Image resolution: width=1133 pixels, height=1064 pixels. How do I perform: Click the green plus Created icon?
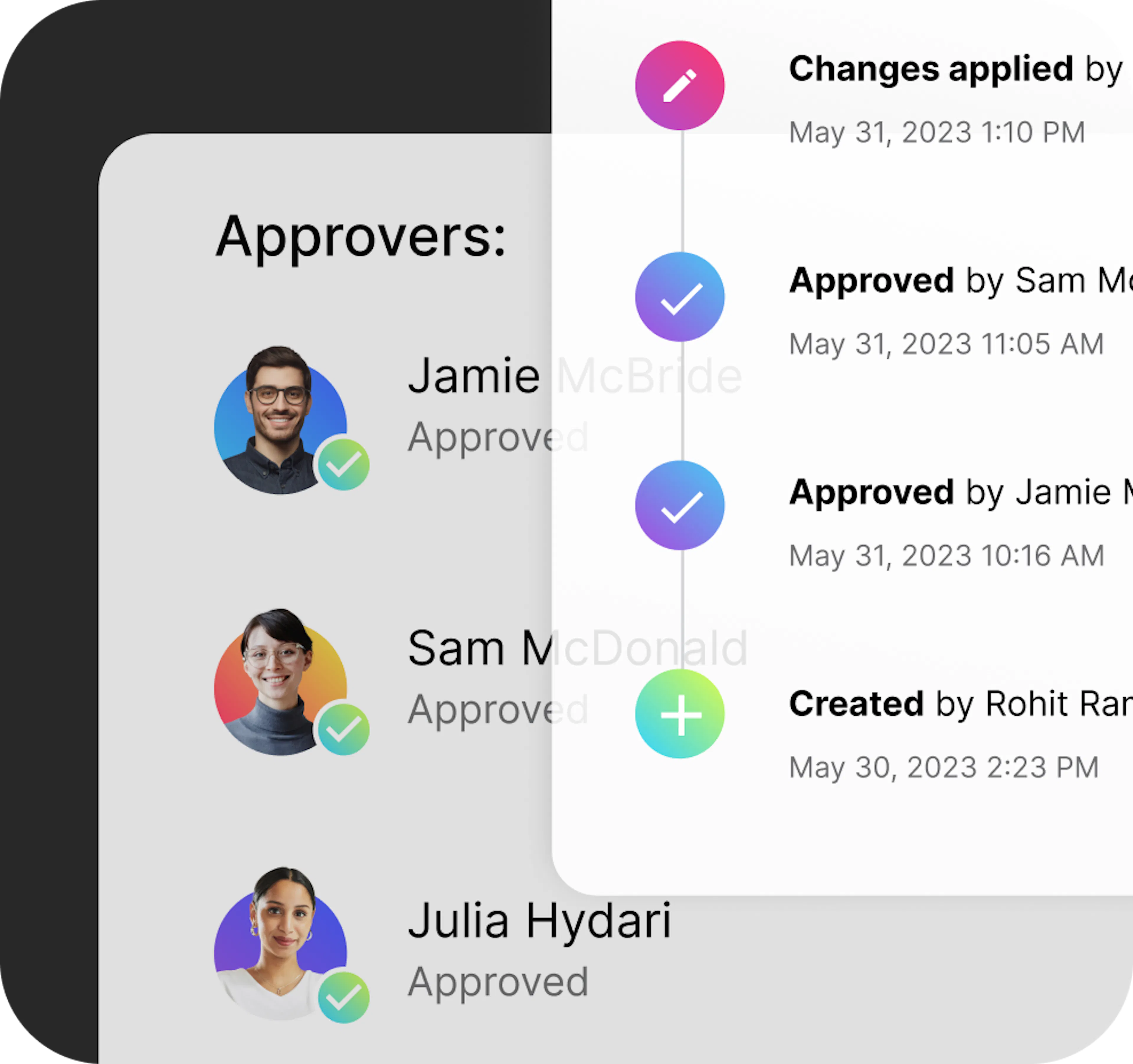tap(680, 714)
